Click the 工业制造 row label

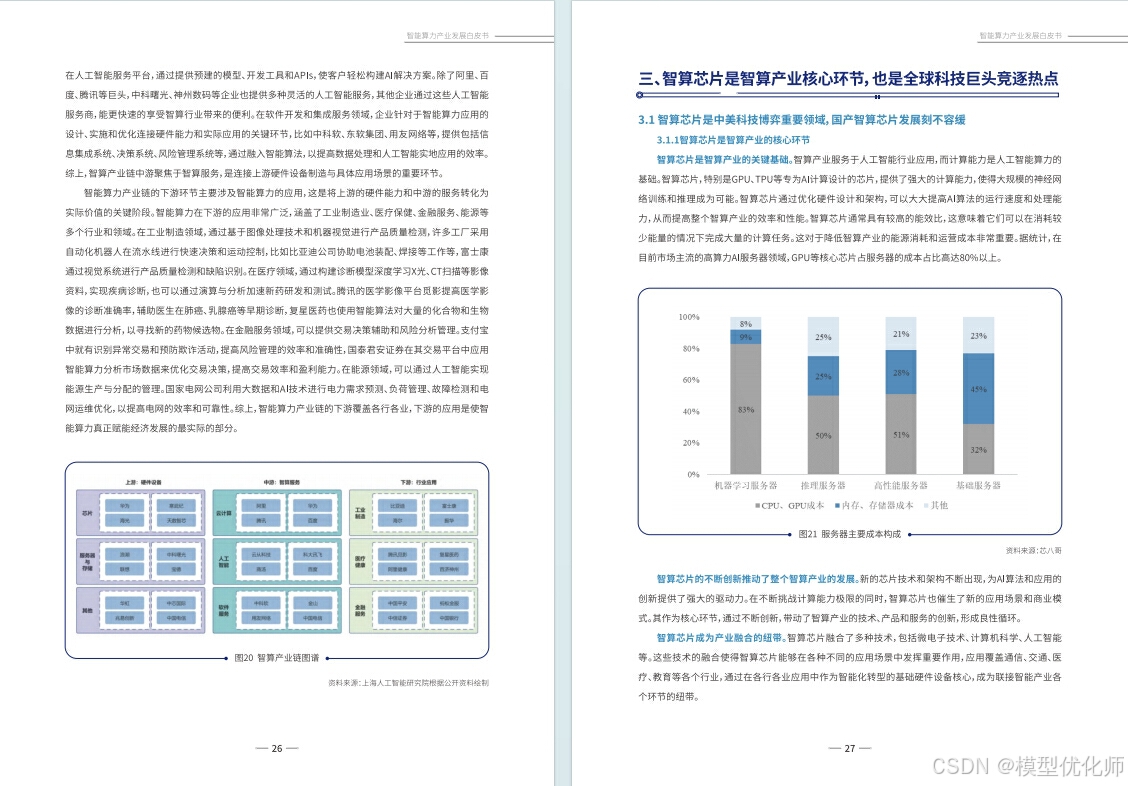(360, 513)
